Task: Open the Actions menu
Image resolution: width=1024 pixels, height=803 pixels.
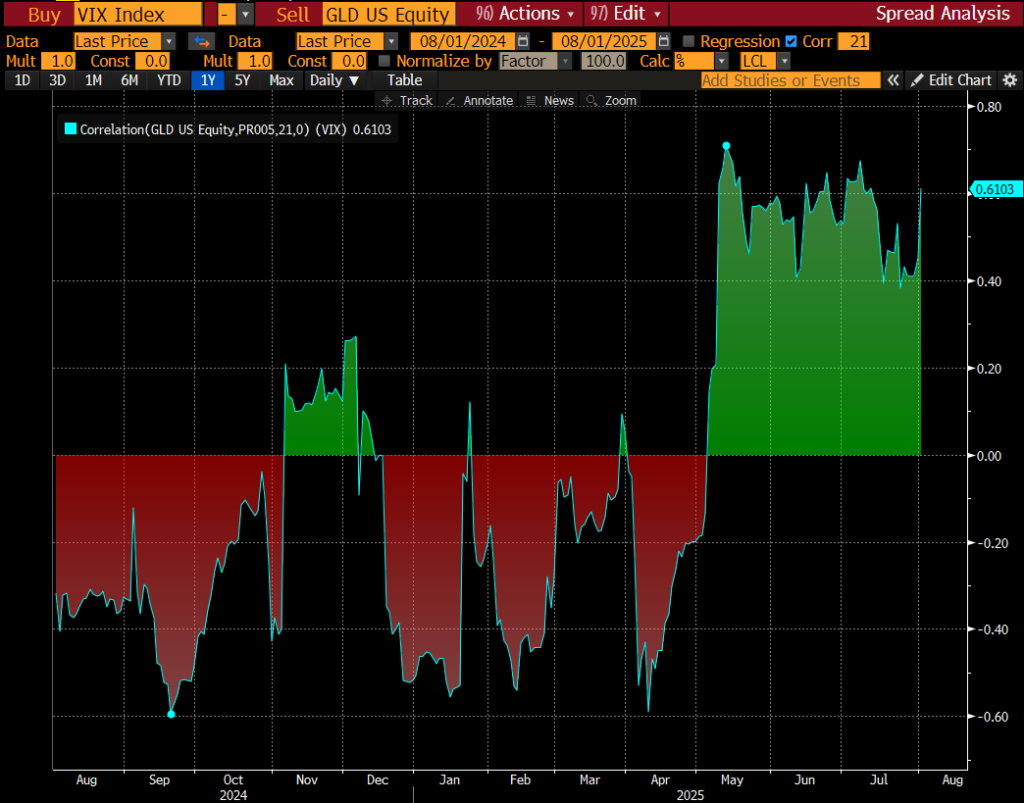Action: point(528,13)
